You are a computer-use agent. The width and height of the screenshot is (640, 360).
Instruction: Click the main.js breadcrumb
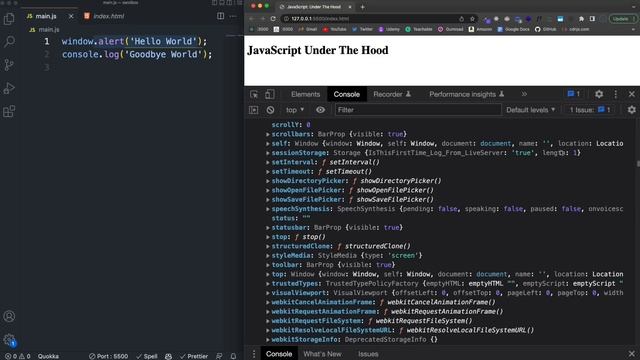coord(44,29)
